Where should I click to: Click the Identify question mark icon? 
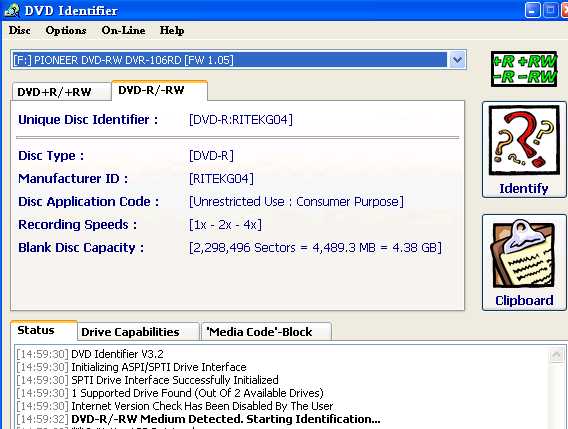(x=524, y=140)
